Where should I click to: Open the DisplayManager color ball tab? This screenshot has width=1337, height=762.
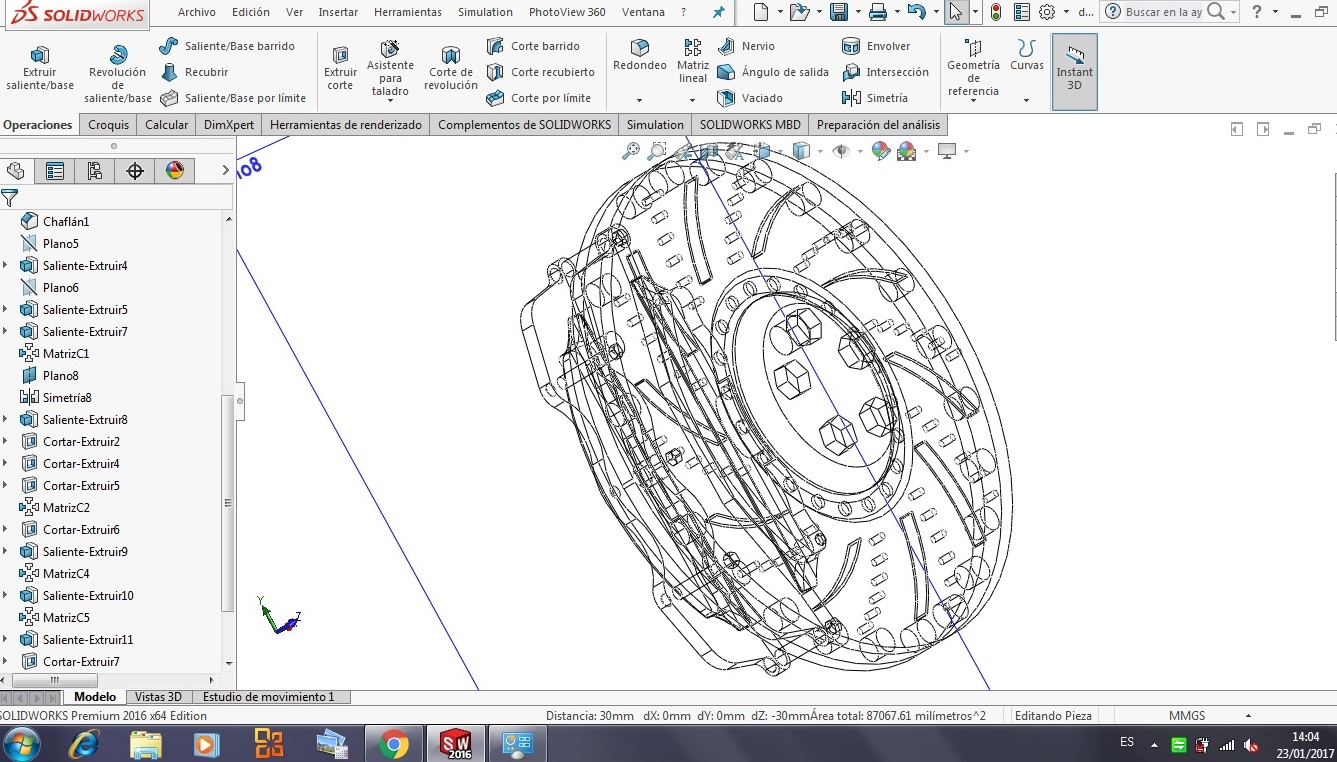[175, 171]
